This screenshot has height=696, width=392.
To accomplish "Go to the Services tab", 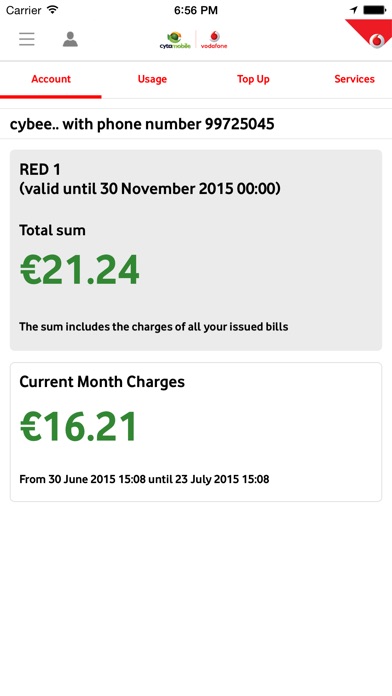I will coord(354,79).
